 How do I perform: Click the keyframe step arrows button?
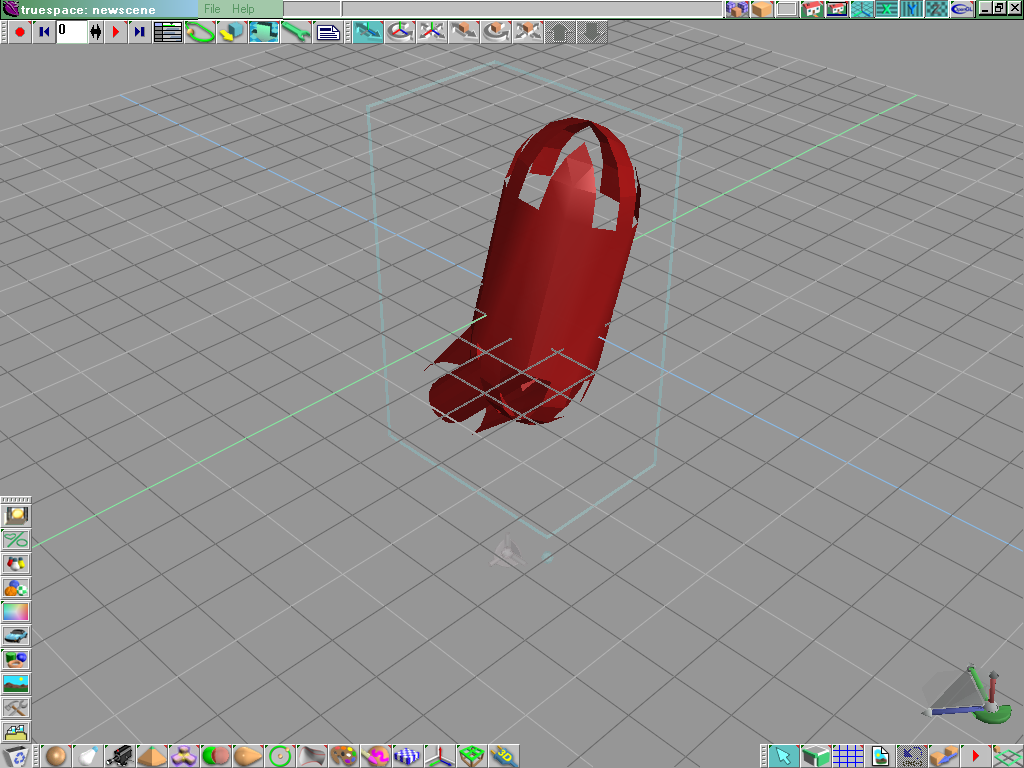coord(96,31)
